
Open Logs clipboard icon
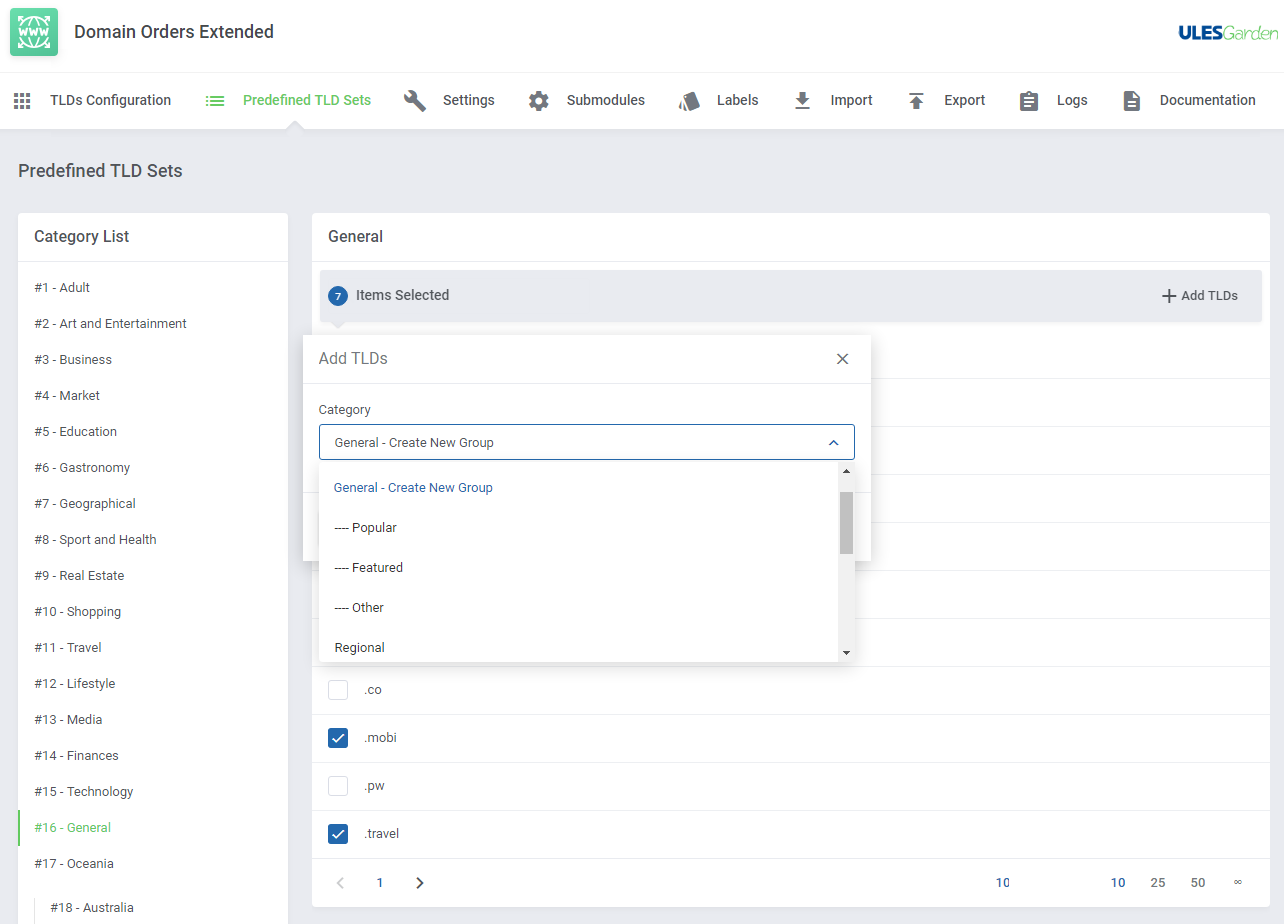(x=1029, y=101)
